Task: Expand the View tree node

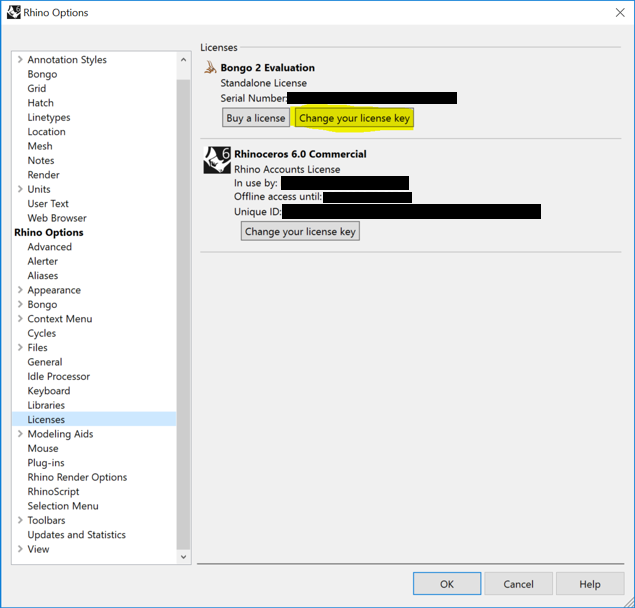Action: (x=20, y=549)
